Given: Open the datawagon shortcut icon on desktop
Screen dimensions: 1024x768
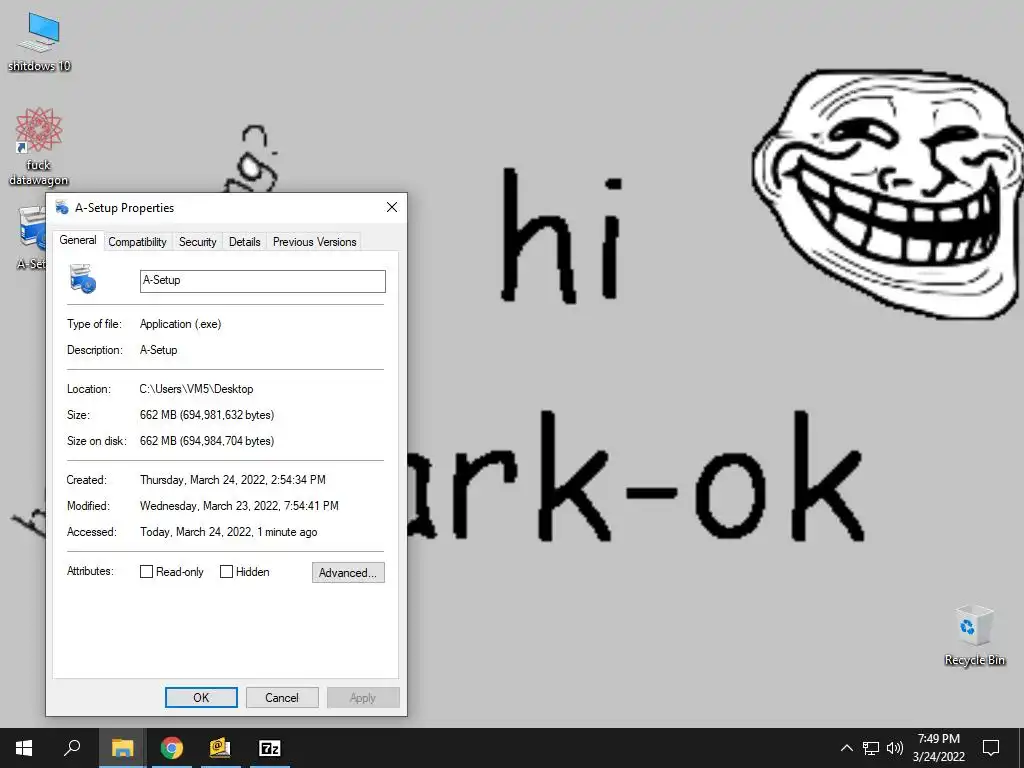Looking at the screenshot, I should tap(39, 147).
